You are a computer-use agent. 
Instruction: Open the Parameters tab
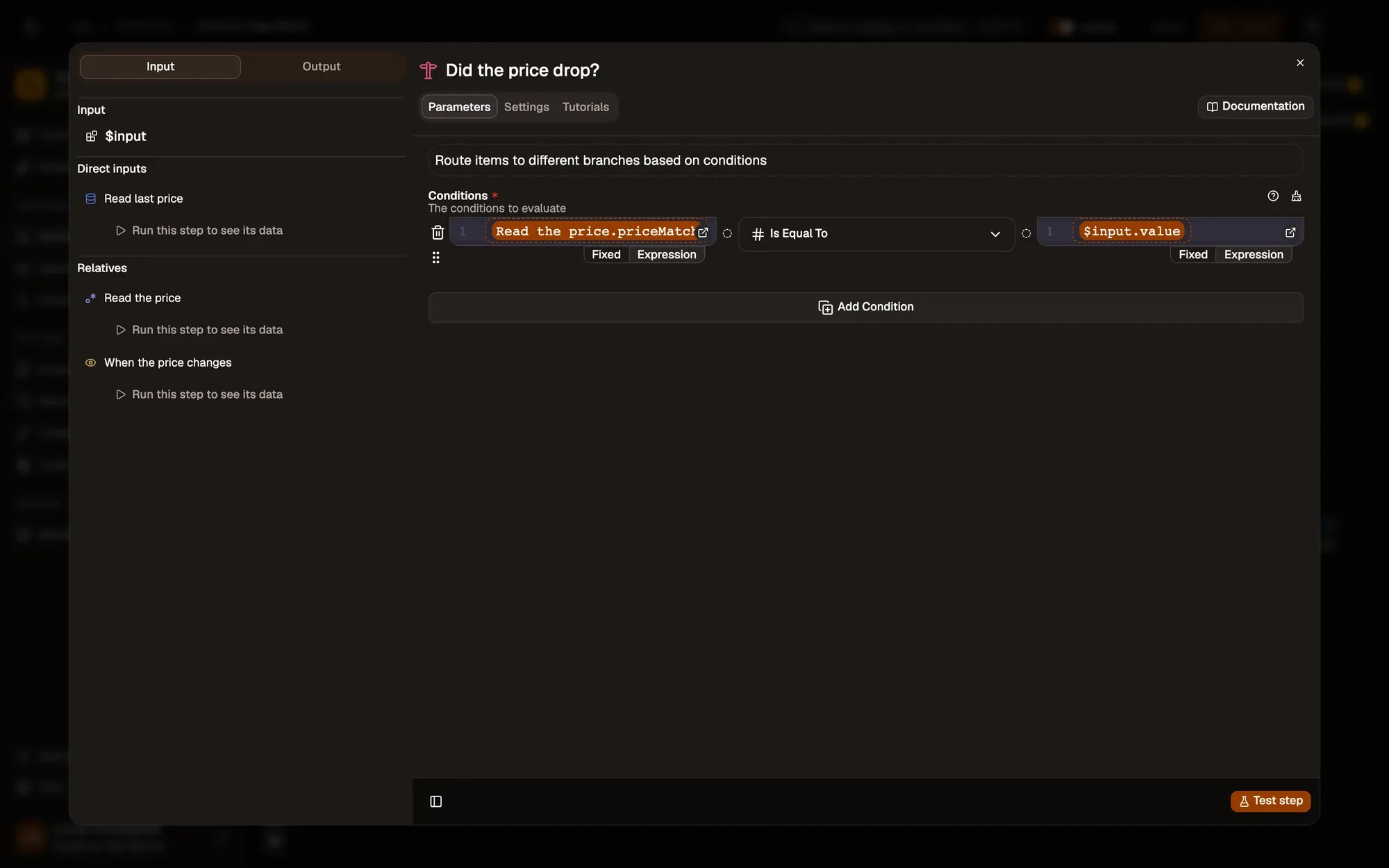pos(459,107)
